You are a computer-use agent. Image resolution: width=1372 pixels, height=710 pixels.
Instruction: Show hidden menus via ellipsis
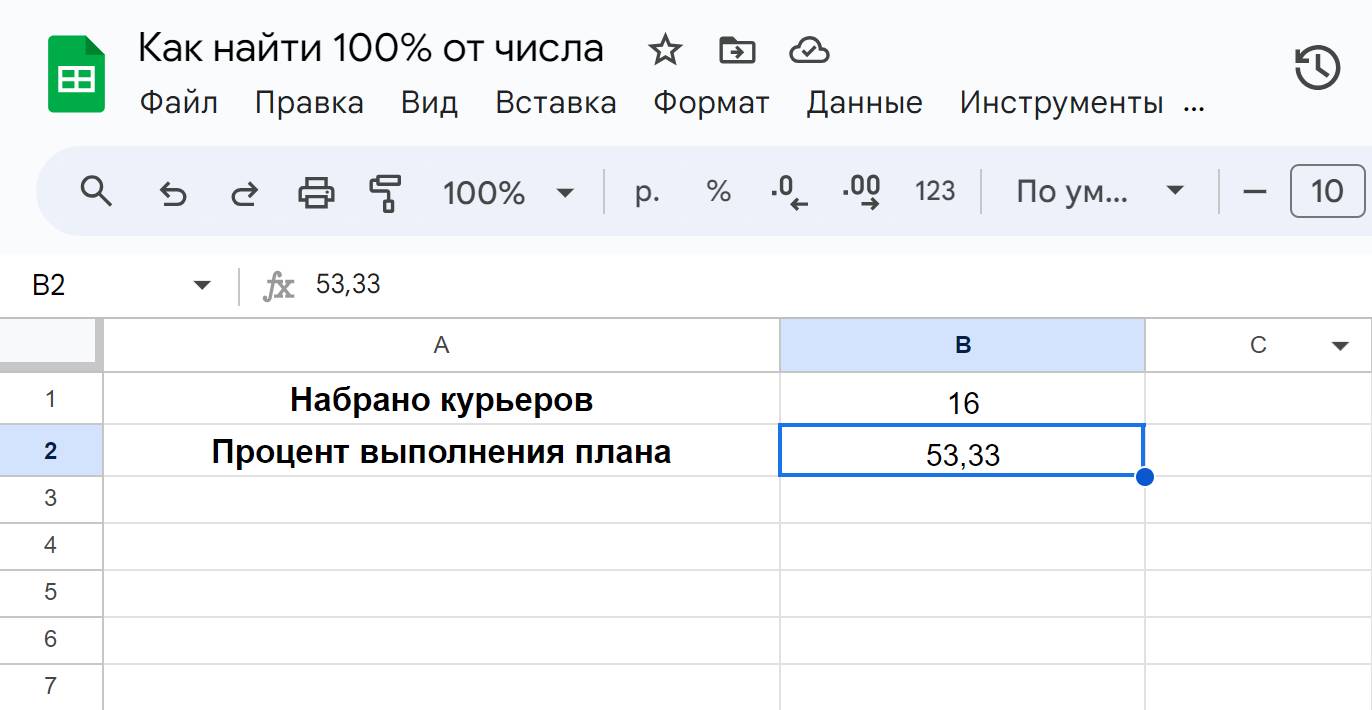tap(1194, 106)
